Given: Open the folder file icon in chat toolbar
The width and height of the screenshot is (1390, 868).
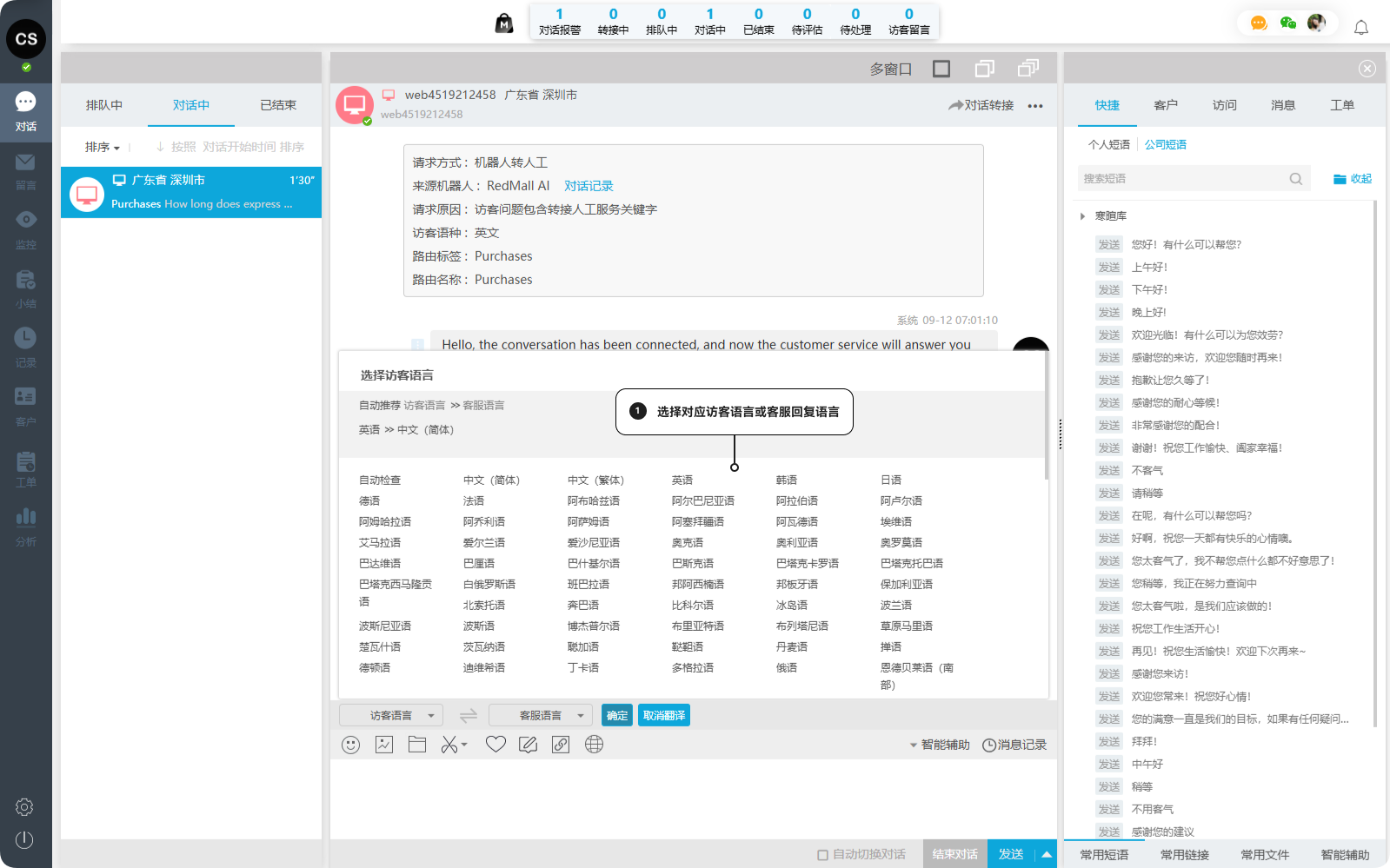Looking at the screenshot, I should click(417, 745).
